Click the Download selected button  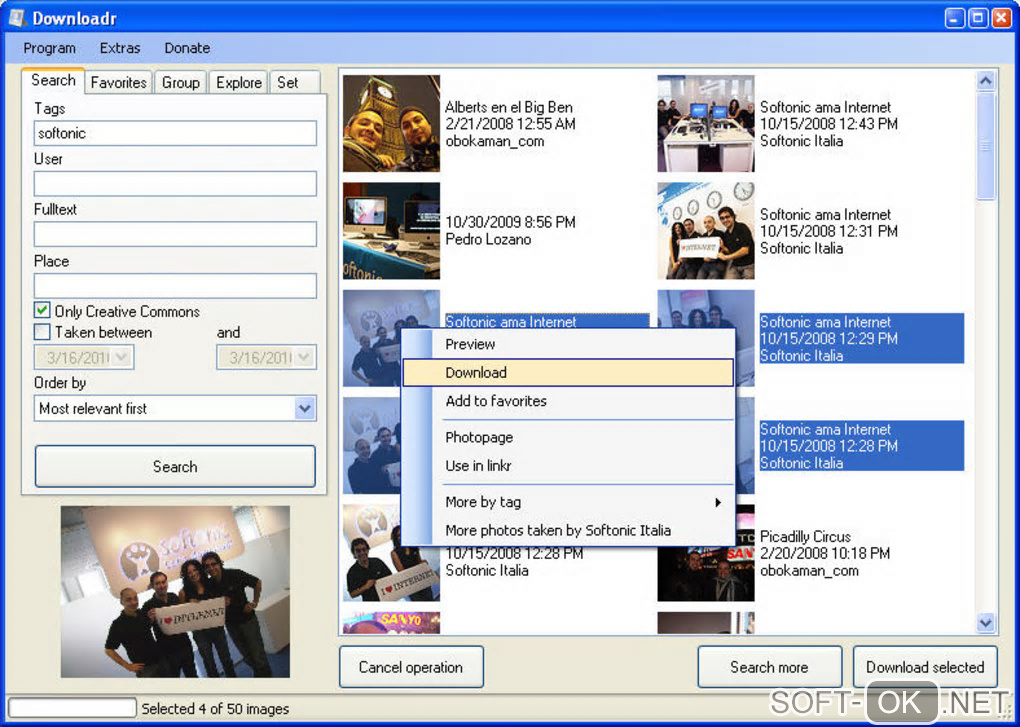tap(925, 667)
